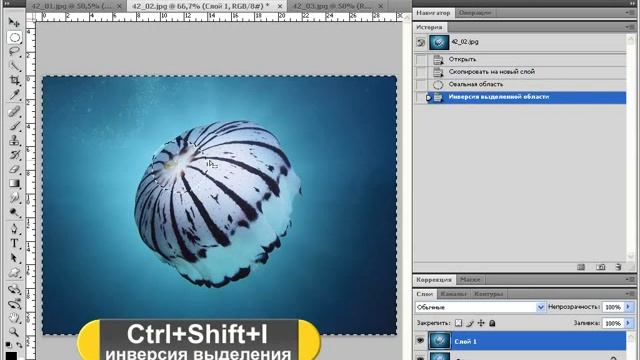Set history brush source to Скопировать на новый слой

[421, 72]
